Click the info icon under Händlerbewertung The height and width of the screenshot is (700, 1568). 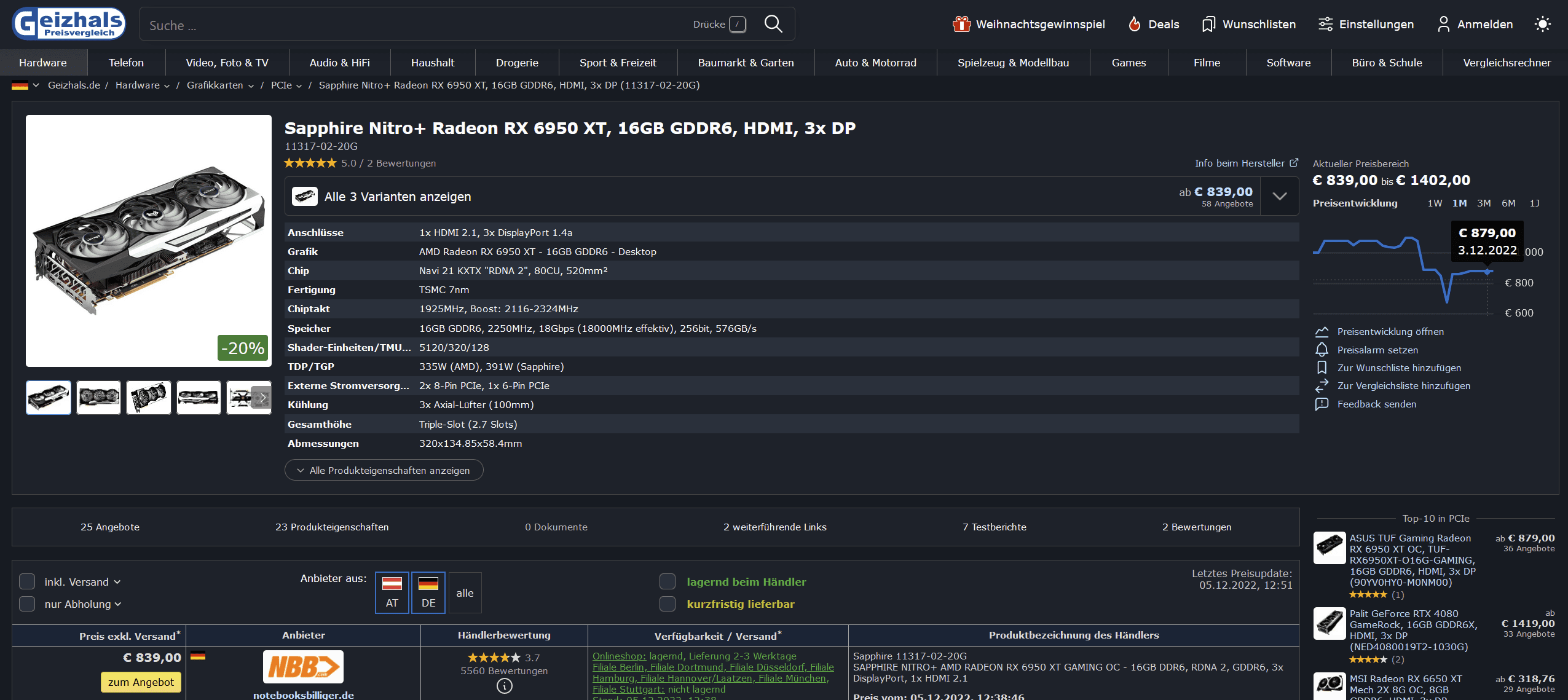504,686
